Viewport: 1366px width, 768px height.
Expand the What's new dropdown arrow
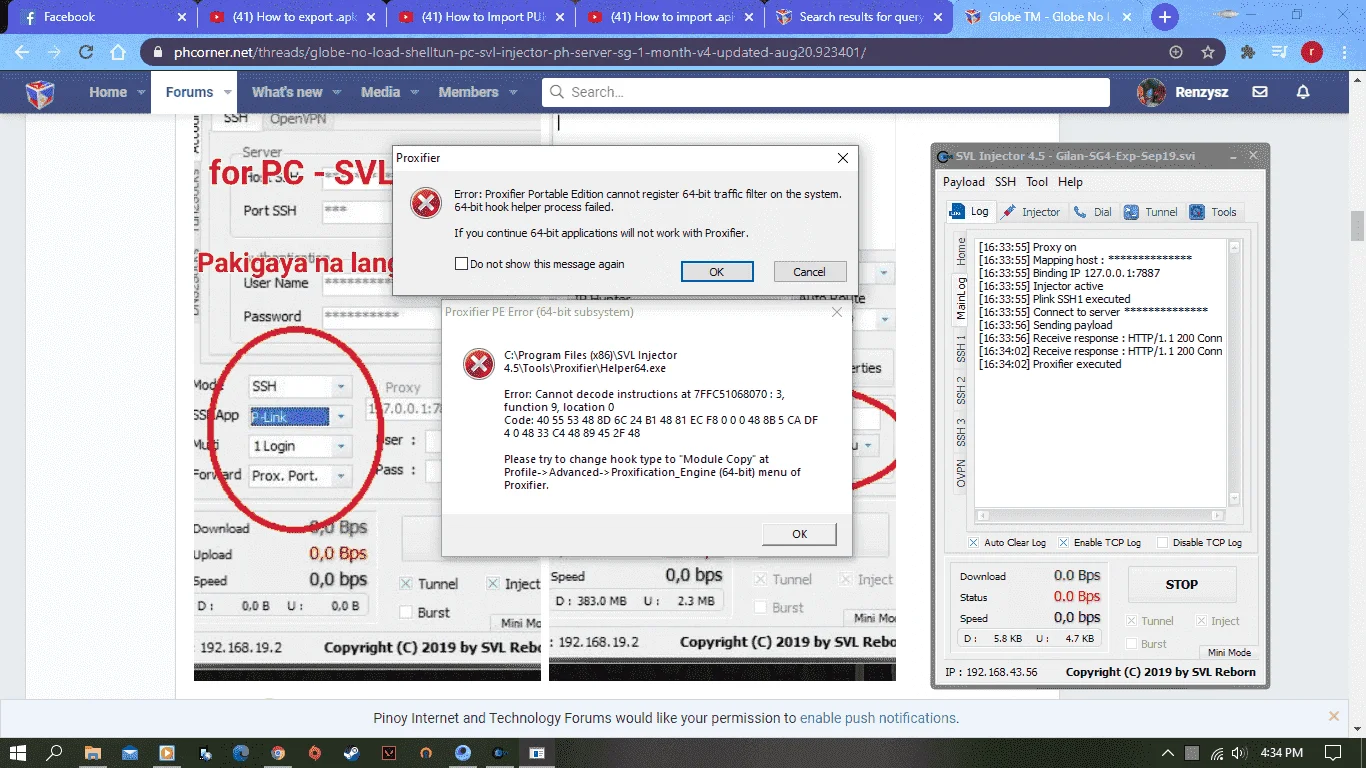pyautogui.click(x=337, y=92)
